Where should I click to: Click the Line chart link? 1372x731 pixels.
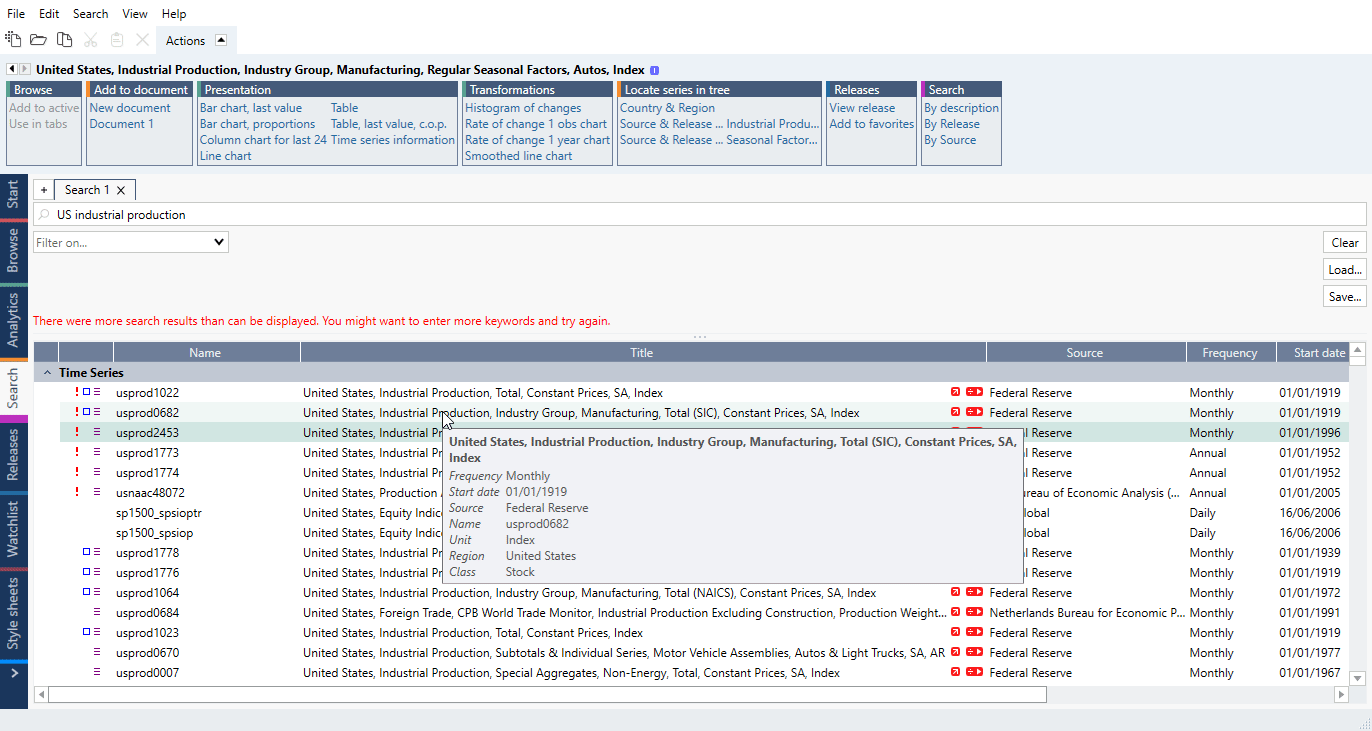[x=226, y=156]
